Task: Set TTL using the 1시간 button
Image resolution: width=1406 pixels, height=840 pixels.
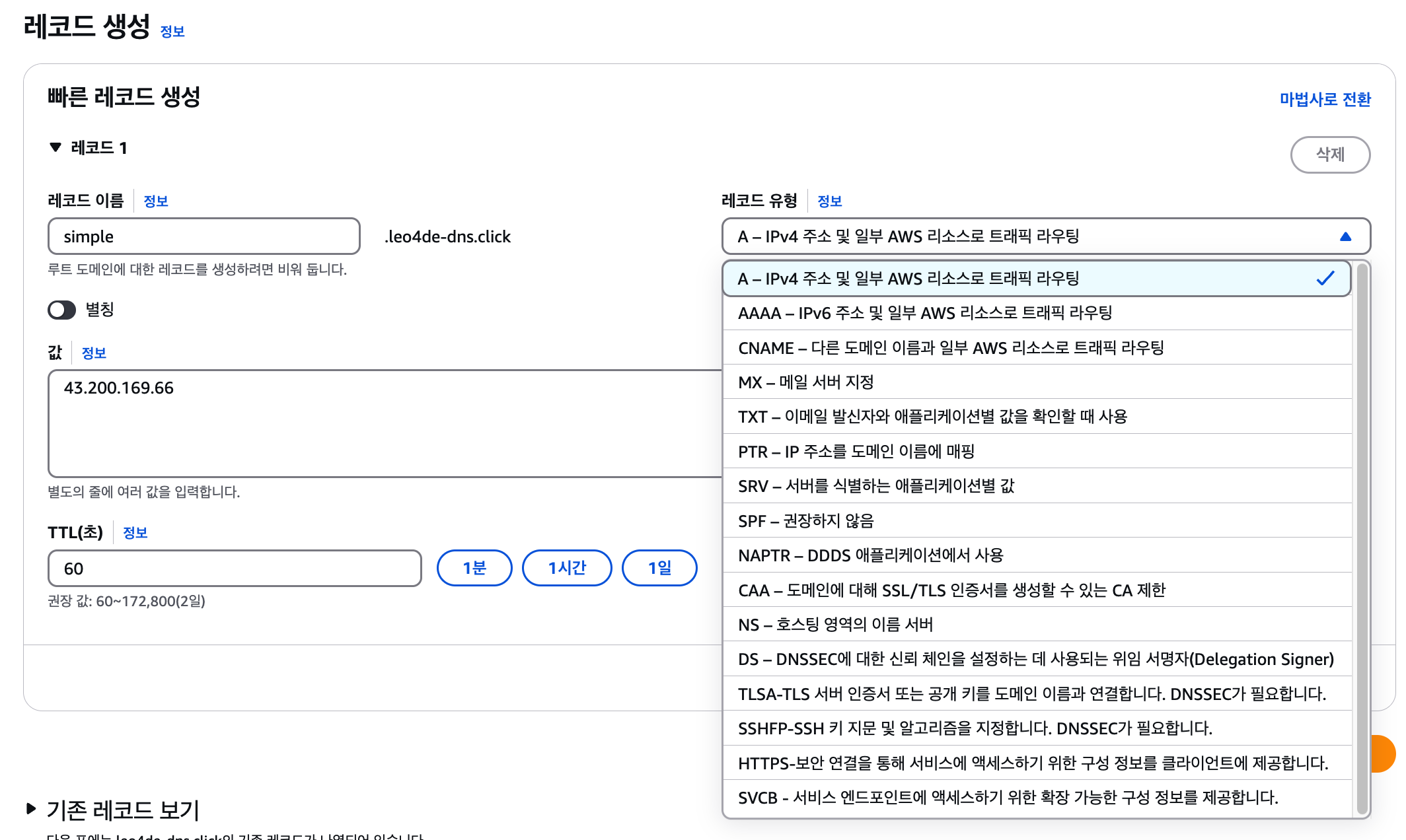Action: click(566, 568)
